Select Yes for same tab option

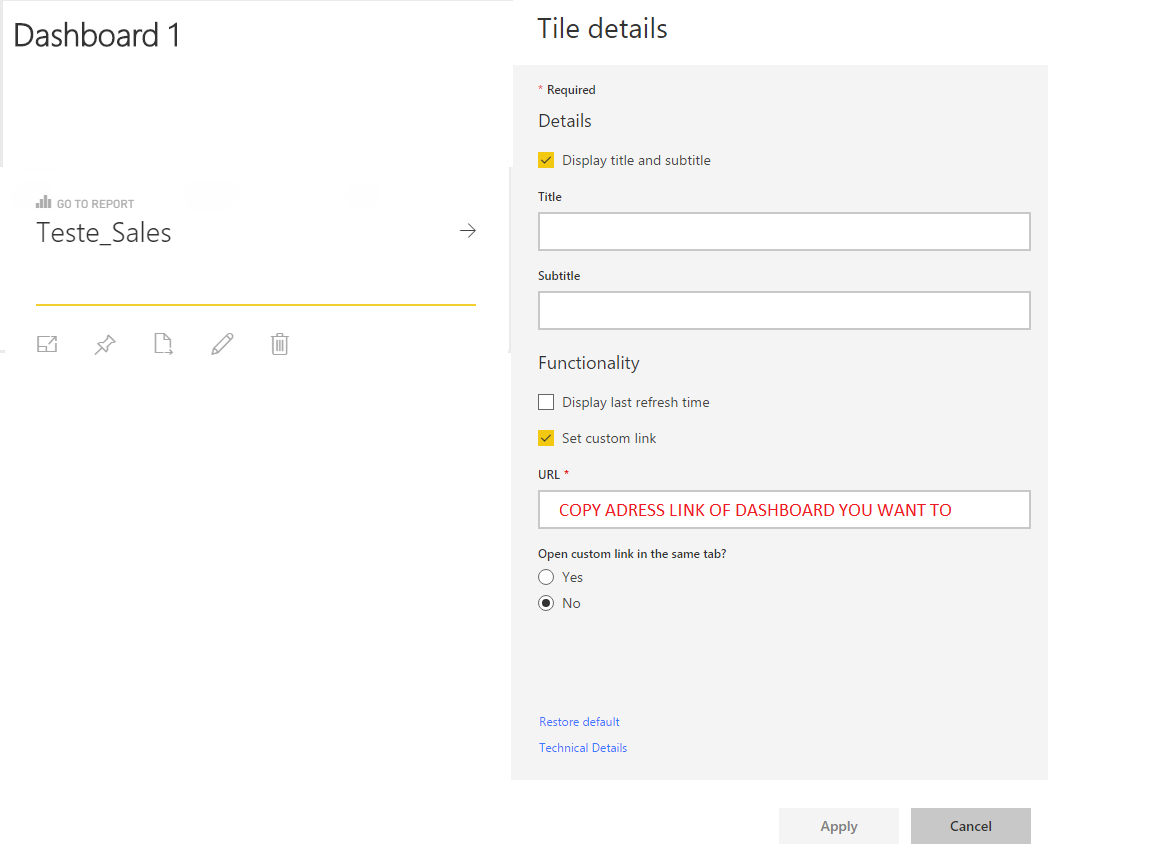pos(546,577)
